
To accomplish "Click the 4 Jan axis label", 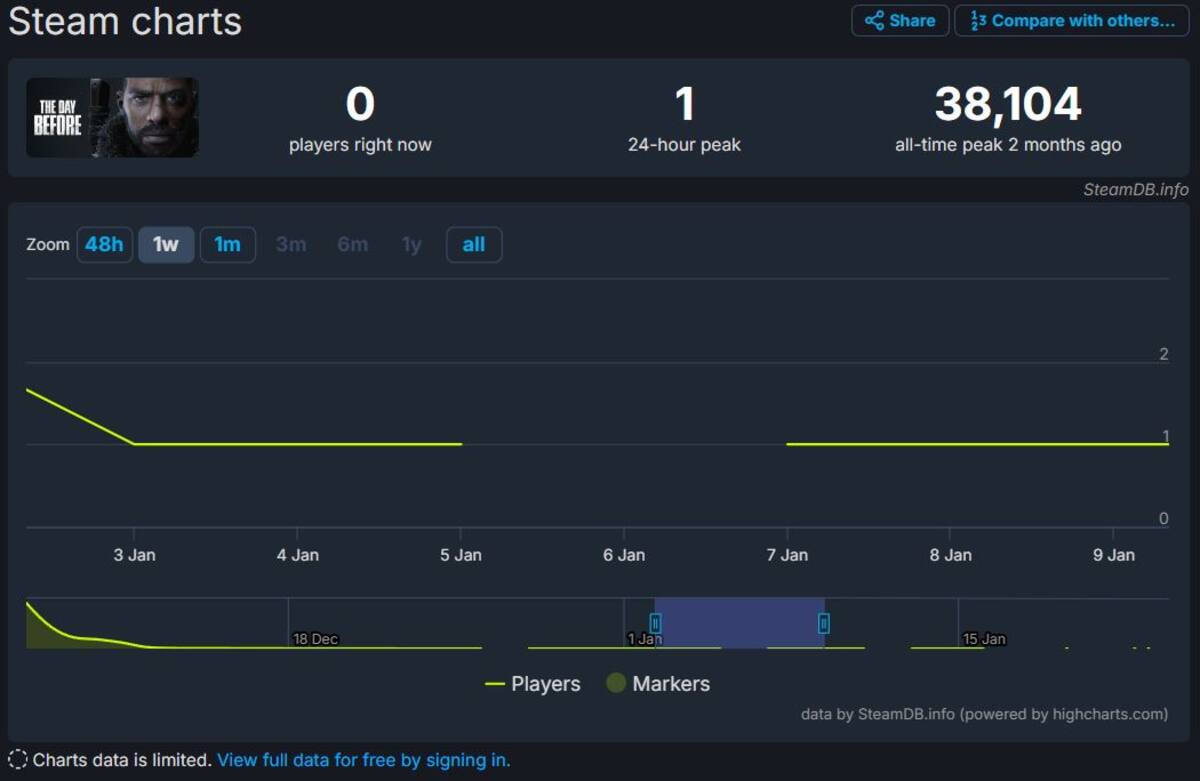I will pyautogui.click(x=297, y=555).
